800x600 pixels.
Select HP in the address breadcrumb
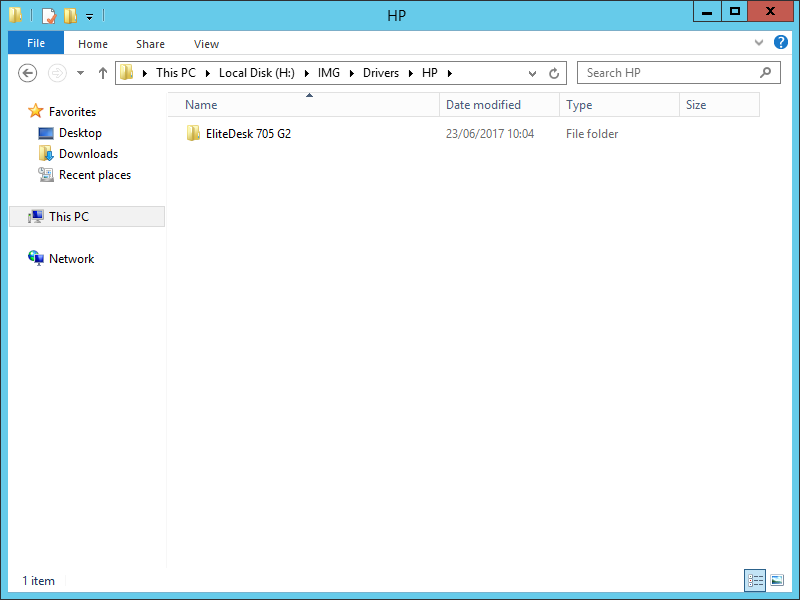click(430, 73)
